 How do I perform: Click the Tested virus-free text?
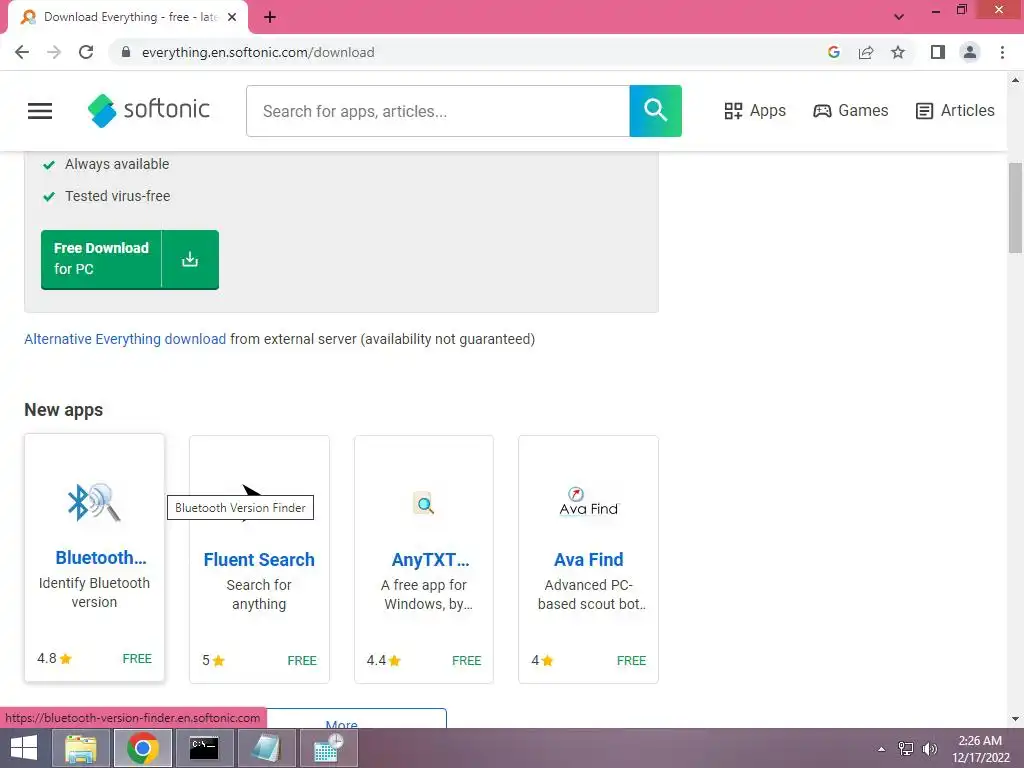(x=118, y=196)
